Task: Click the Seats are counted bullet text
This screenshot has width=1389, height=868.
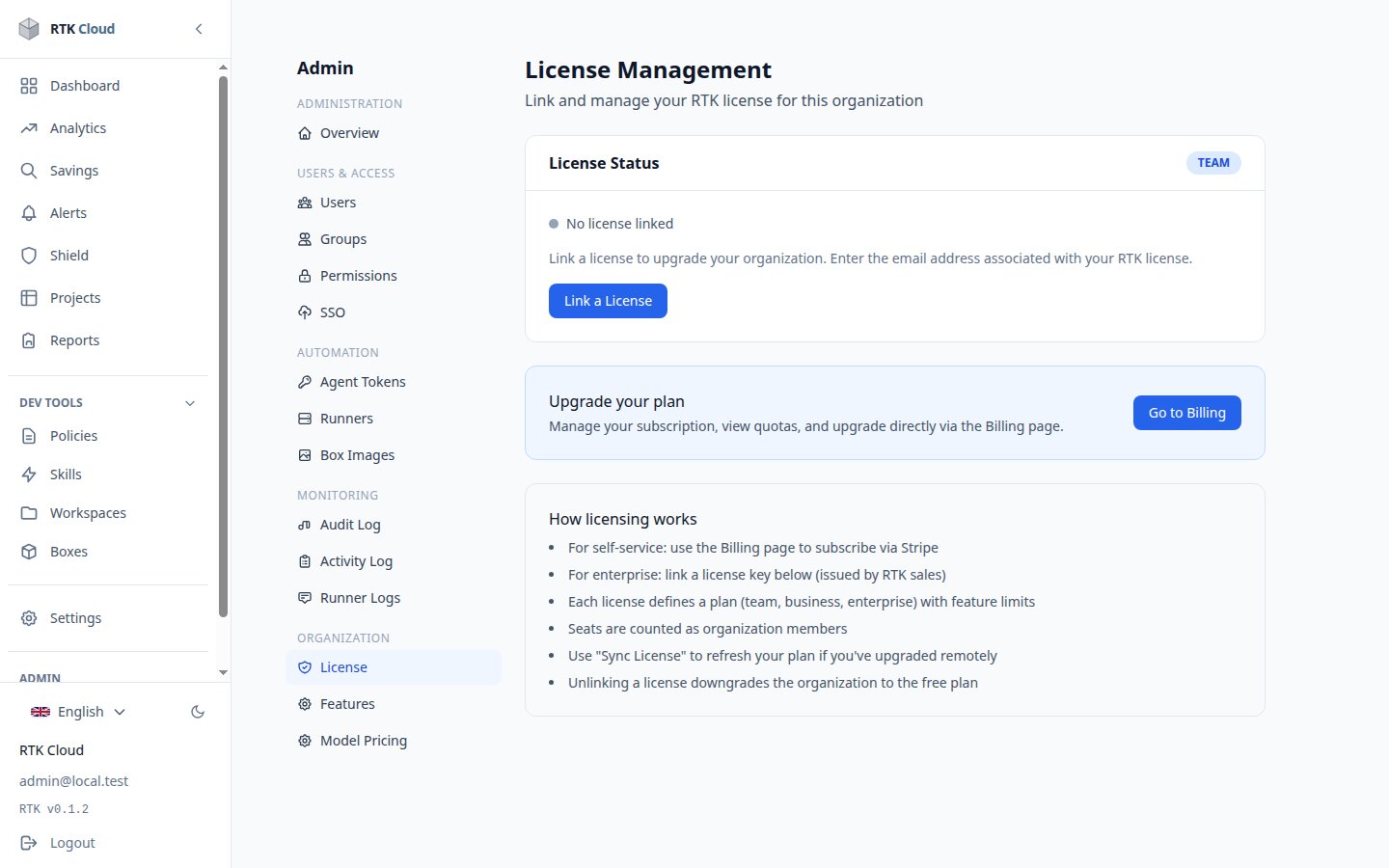Action: tap(707, 629)
